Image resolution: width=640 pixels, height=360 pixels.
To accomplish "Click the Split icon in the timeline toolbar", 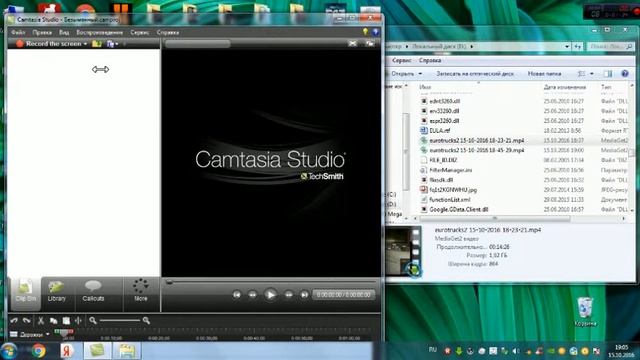I will point(78,321).
